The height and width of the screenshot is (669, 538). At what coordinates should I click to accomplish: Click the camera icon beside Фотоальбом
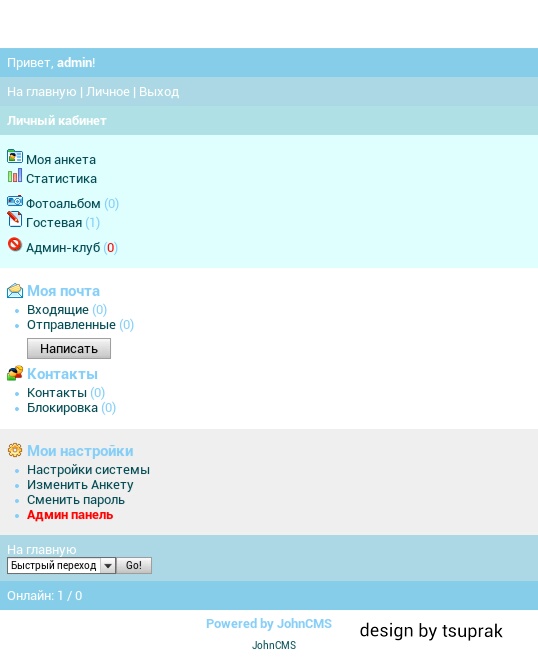pos(15,201)
